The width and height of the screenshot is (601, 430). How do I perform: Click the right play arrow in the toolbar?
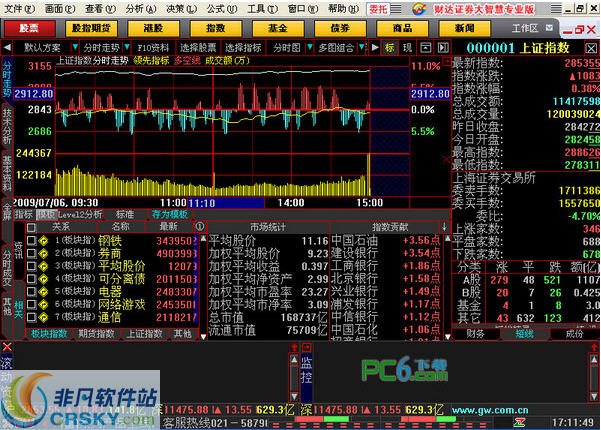(375, 48)
